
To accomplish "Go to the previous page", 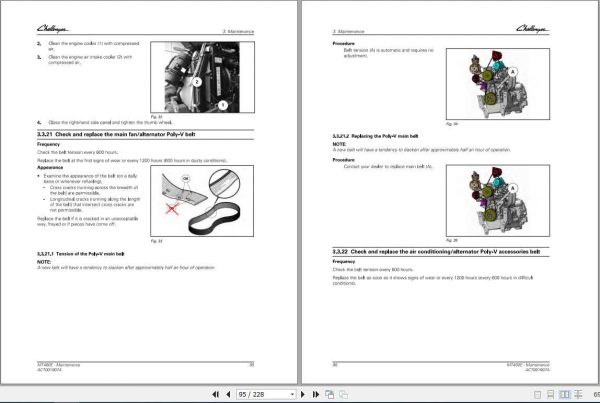I will [228, 394].
